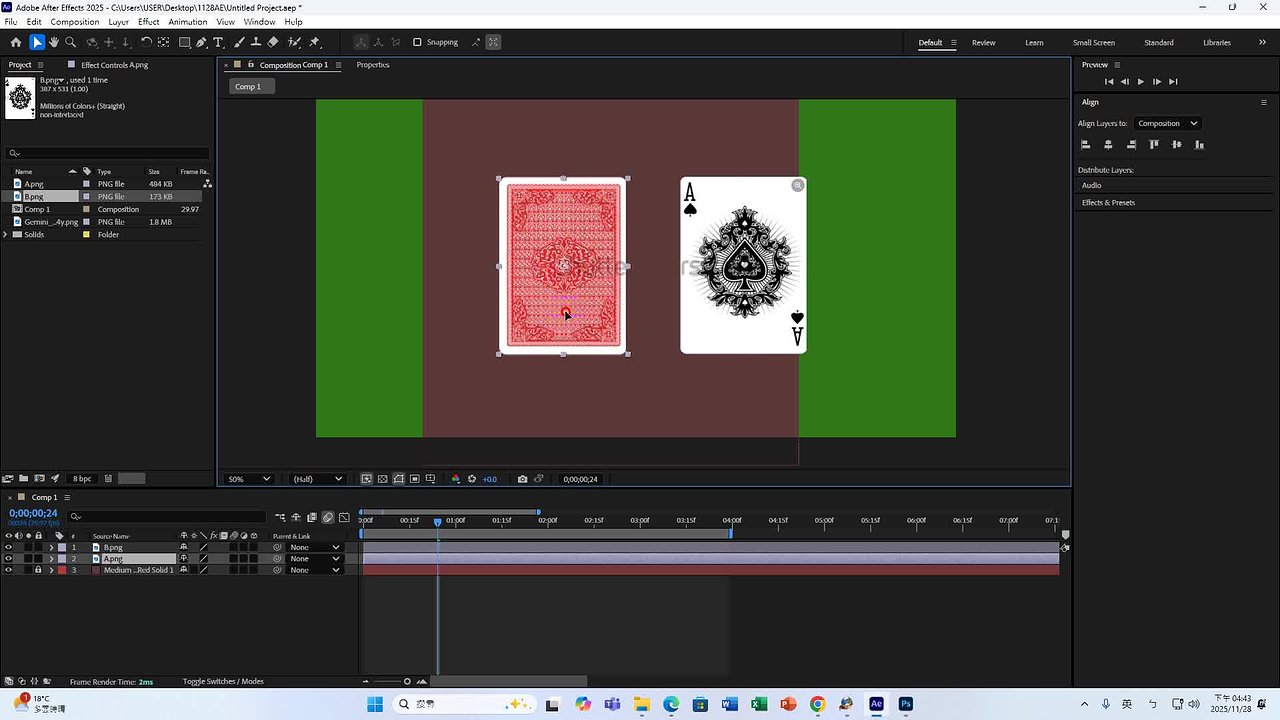
Task: Unlock the Medium Red Solid 1 layer
Action: click(x=38, y=569)
